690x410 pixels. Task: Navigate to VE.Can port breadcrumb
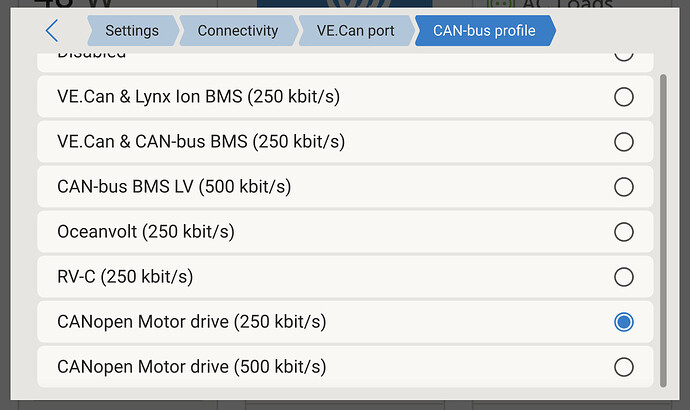[x=355, y=31]
